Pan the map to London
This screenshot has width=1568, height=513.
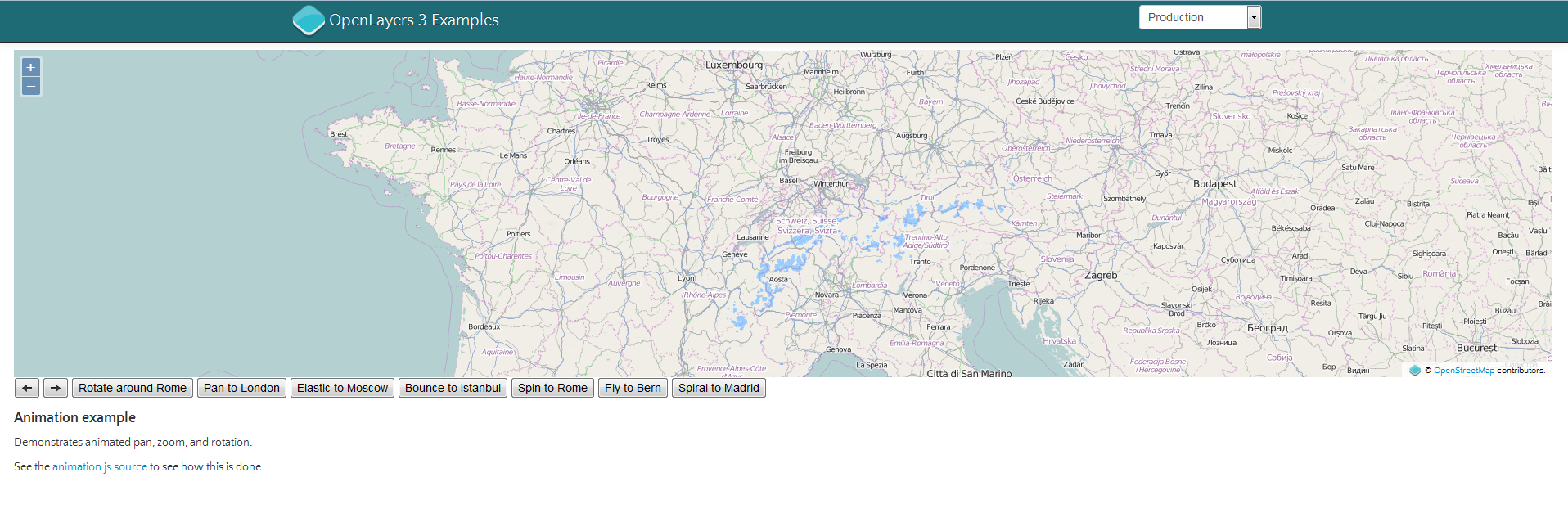[241, 388]
